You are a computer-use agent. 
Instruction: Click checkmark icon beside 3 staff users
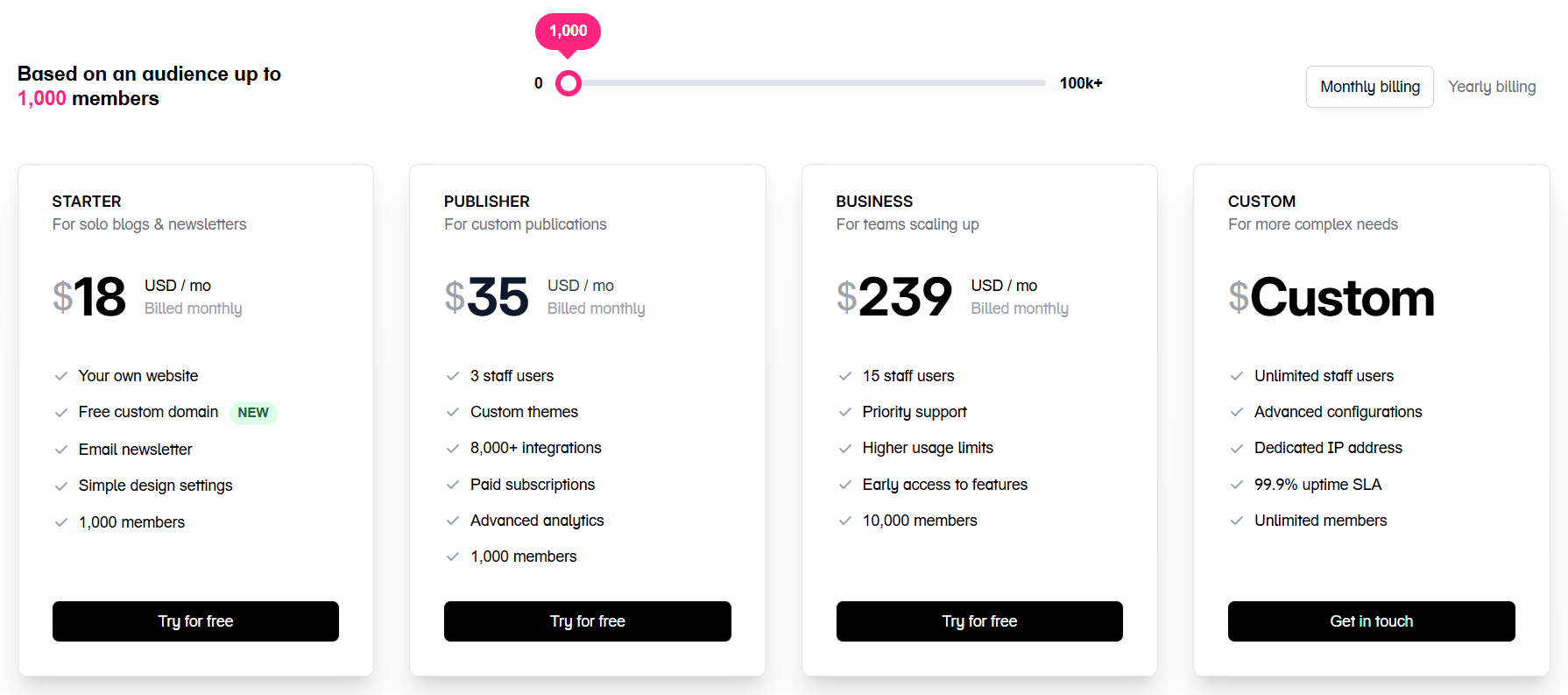453,376
